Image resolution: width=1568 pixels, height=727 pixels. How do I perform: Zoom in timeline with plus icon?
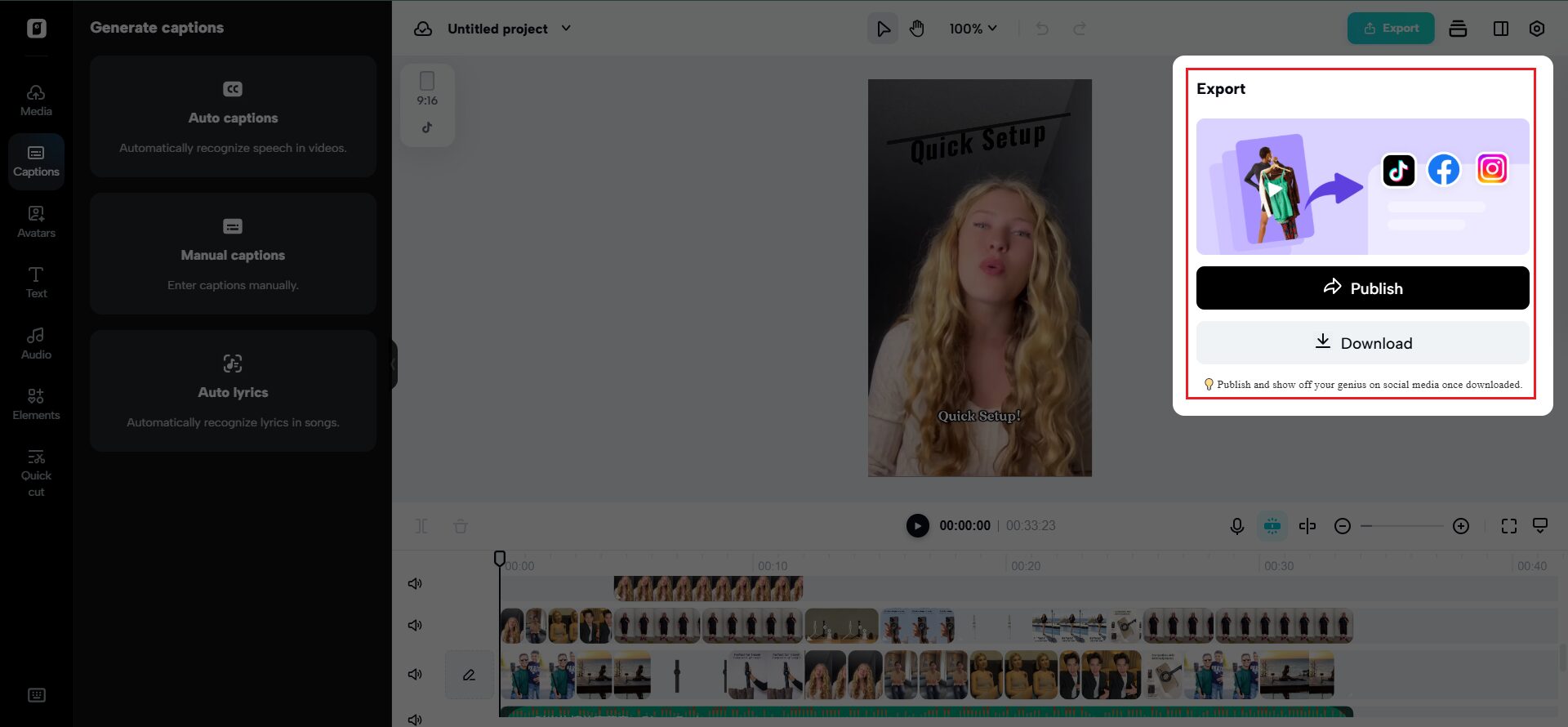[x=1461, y=526]
